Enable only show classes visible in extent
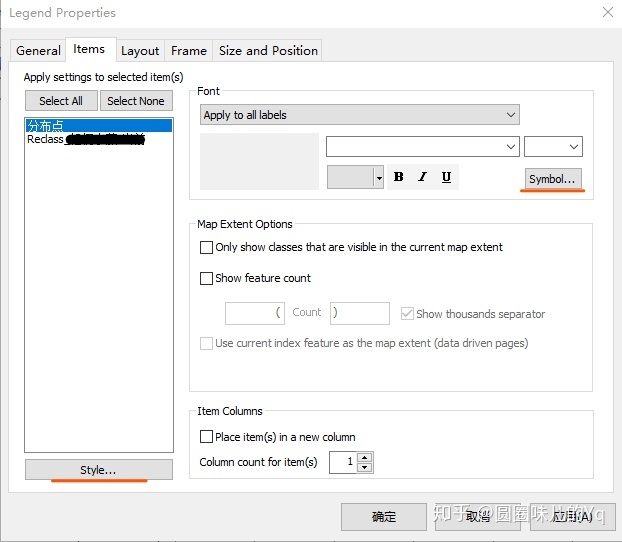622x542 pixels. point(206,247)
